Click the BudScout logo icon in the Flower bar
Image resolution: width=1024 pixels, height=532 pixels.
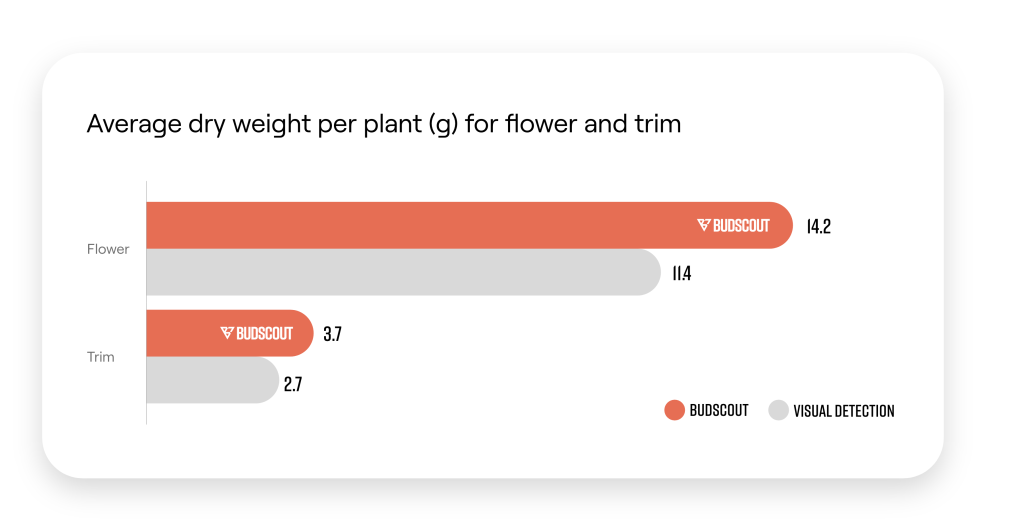[x=703, y=225]
